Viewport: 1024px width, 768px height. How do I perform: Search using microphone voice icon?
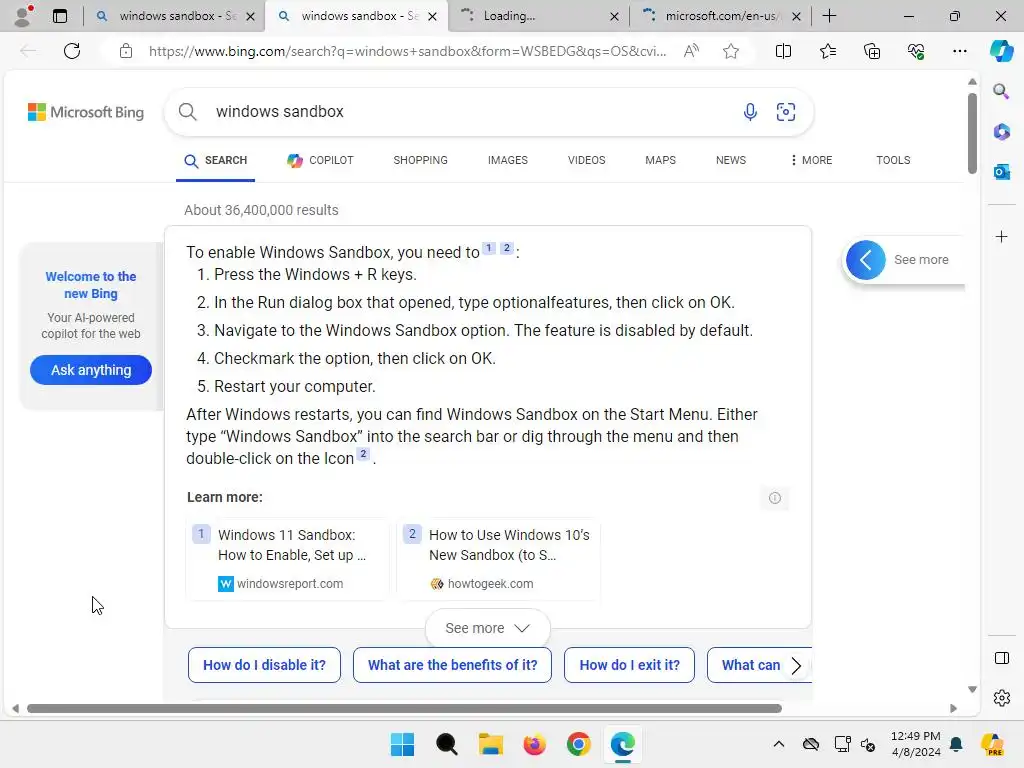(x=750, y=112)
